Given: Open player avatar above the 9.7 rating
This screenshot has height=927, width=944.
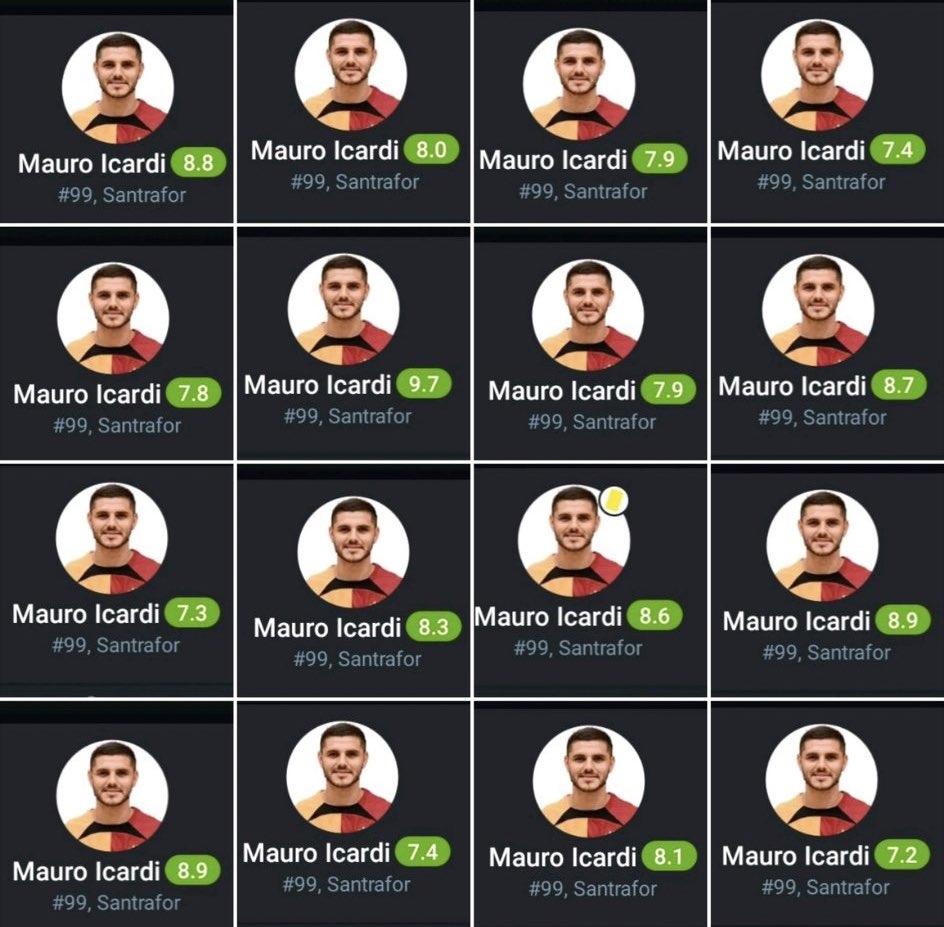Looking at the screenshot, I should pos(343,309).
